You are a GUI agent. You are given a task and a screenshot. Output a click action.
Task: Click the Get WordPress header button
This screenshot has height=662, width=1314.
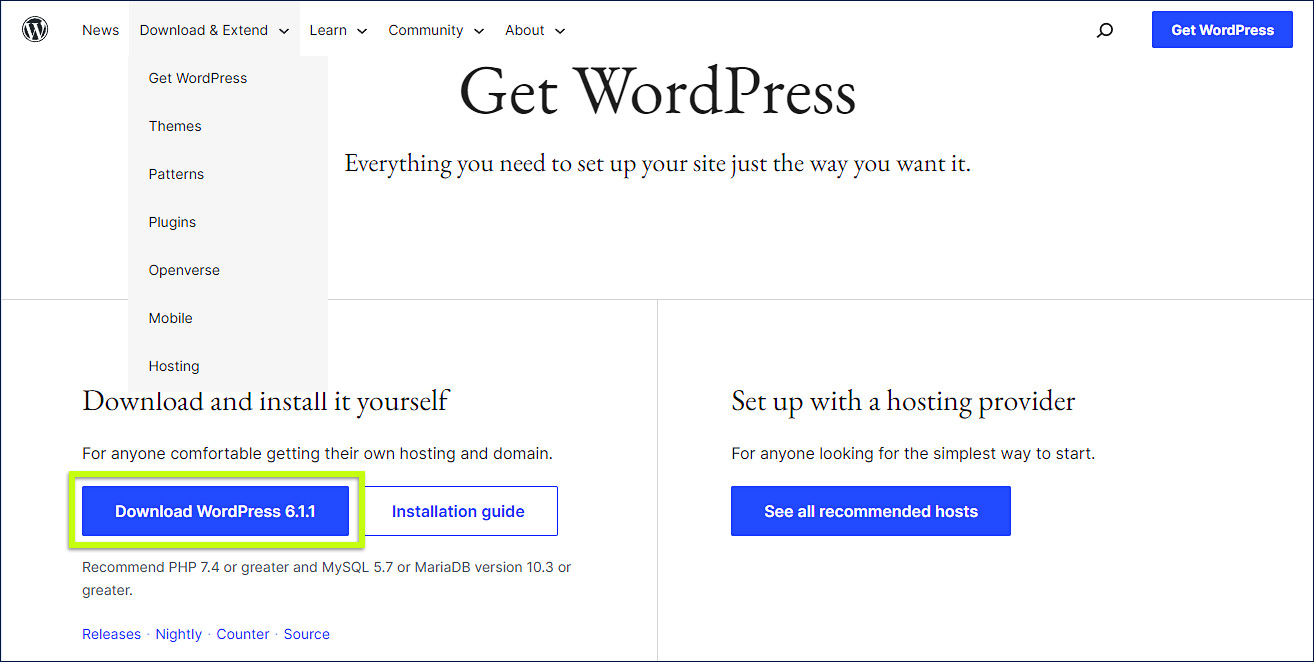click(x=1222, y=30)
